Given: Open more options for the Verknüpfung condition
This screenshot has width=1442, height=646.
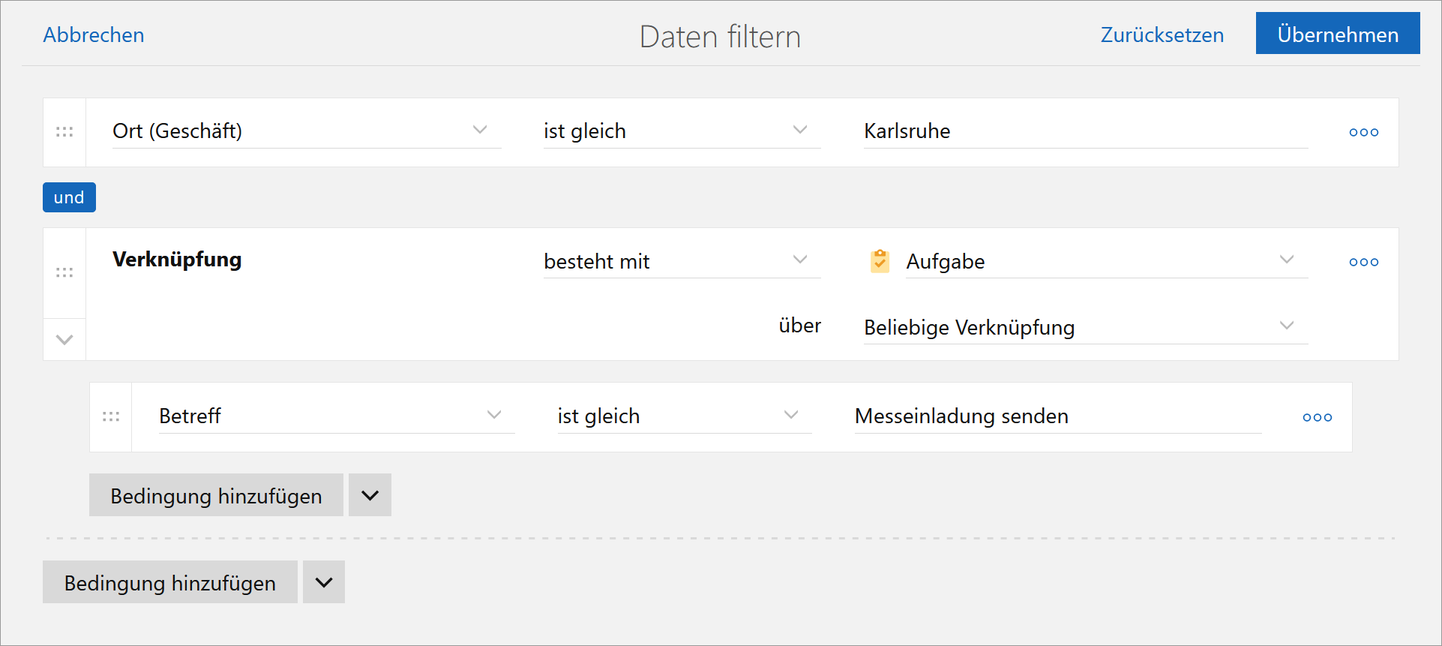Looking at the screenshot, I should pyautogui.click(x=1363, y=261).
